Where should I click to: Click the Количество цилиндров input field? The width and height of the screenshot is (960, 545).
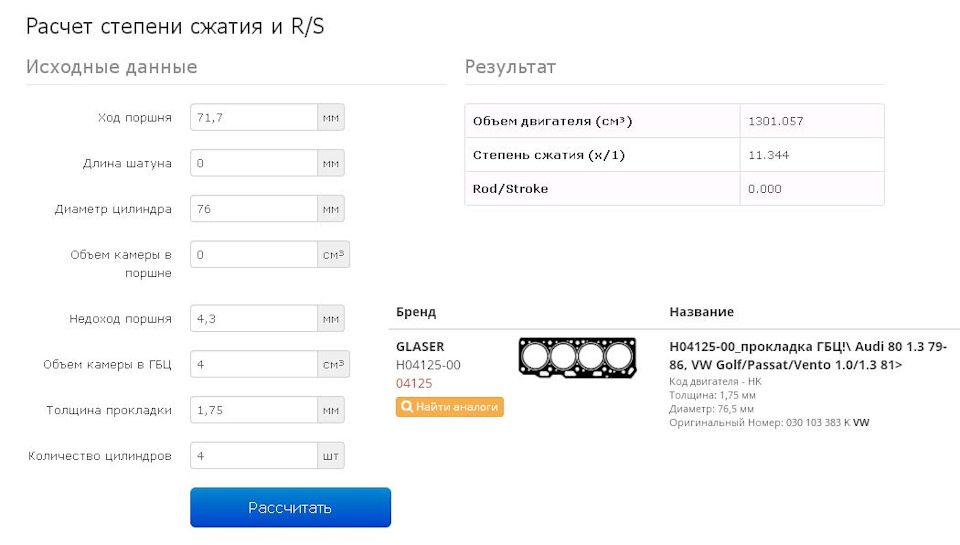pos(254,456)
